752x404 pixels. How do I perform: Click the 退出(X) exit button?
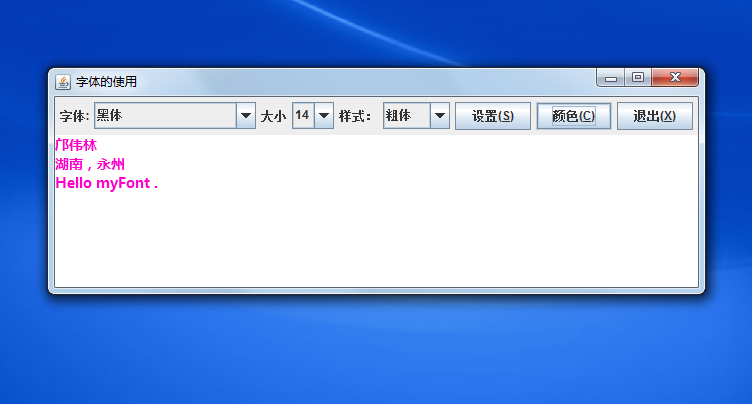(x=655, y=116)
